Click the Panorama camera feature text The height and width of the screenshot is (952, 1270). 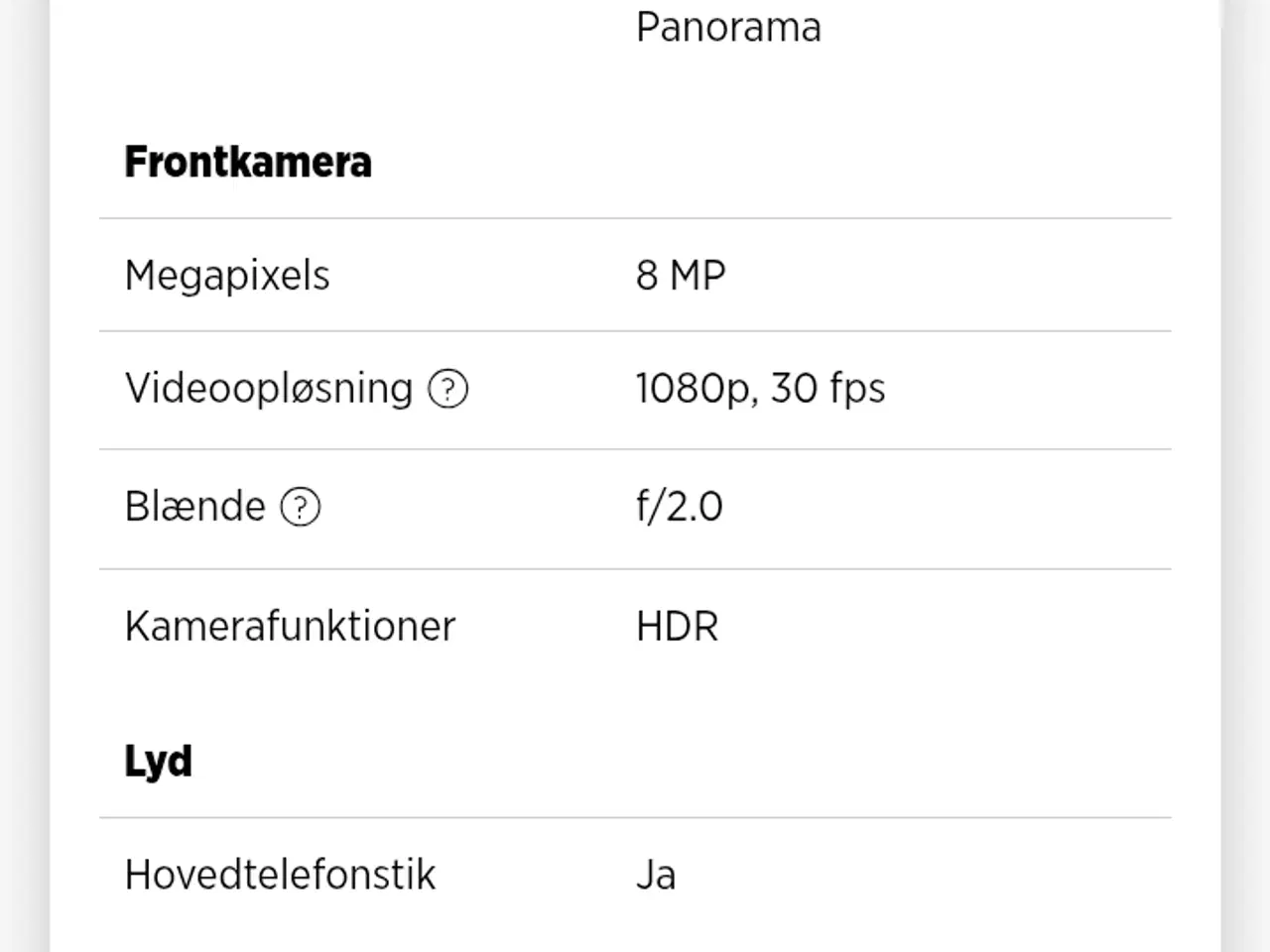(729, 27)
